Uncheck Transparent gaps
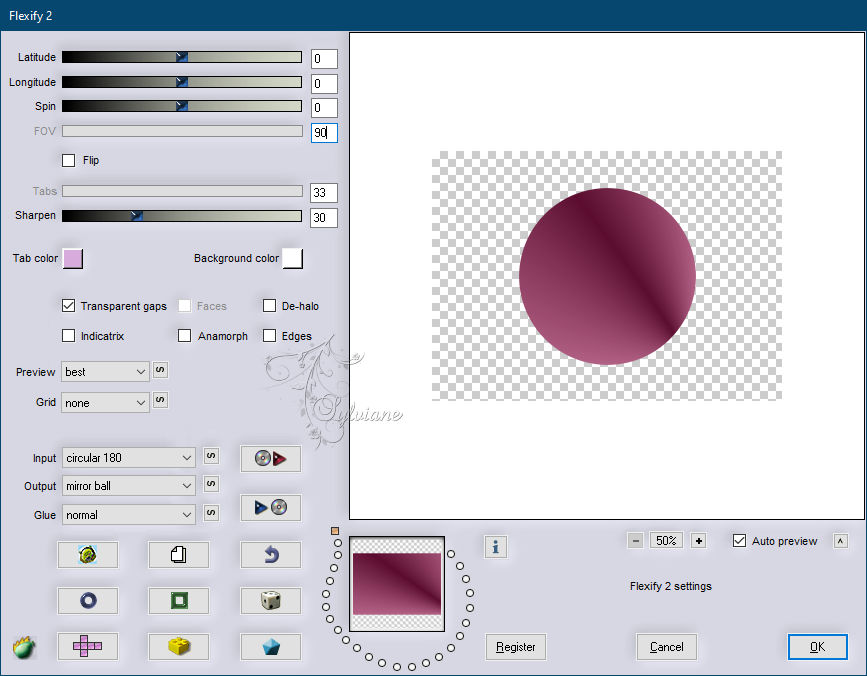The image size is (867, 676). (x=69, y=306)
